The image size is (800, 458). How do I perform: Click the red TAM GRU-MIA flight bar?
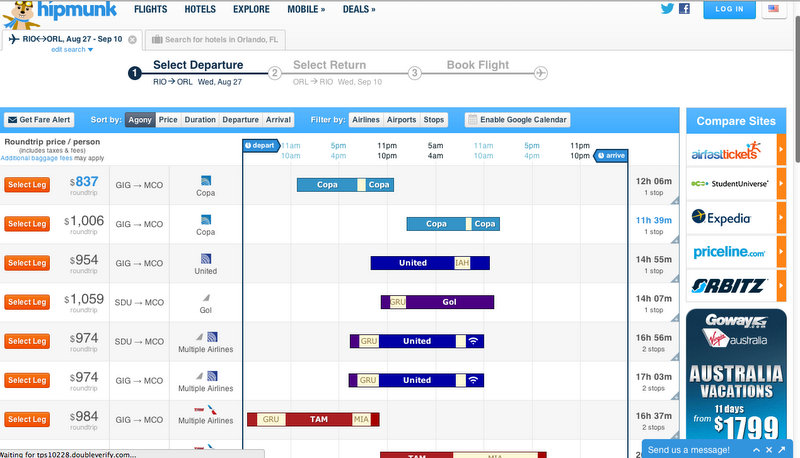tap(313, 419)
